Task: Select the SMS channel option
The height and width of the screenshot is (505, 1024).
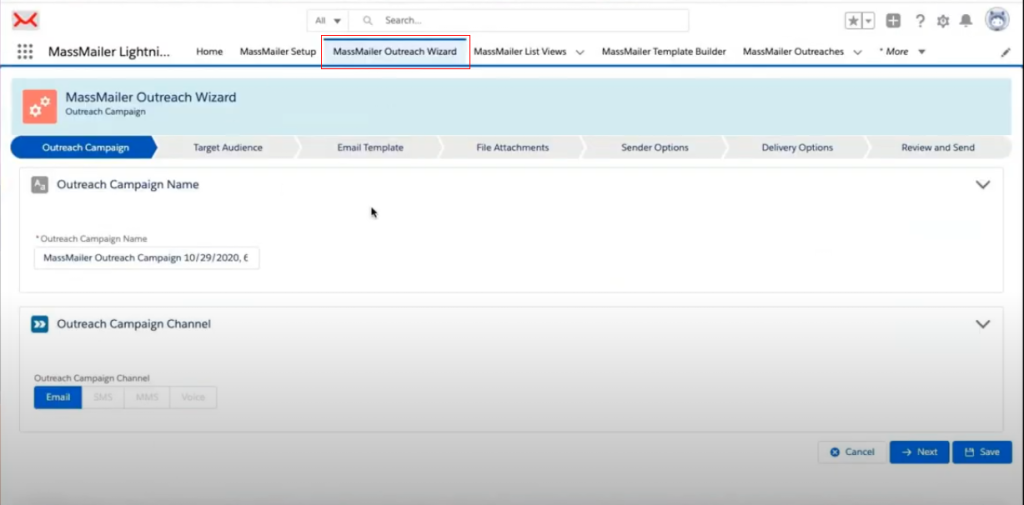Action: [x=103, y=397]
